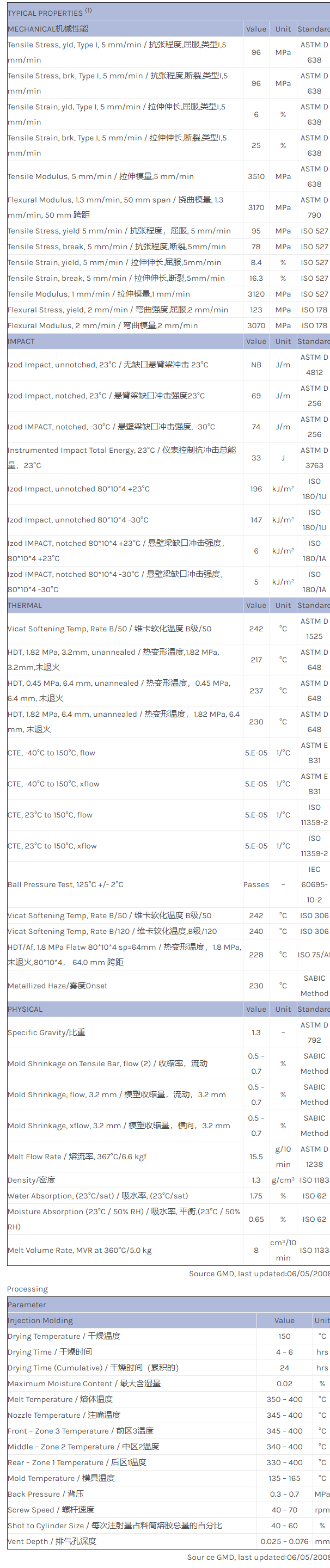330x1568 pixels.
Task: Click the Processing heading
Action: point(27,1289)
